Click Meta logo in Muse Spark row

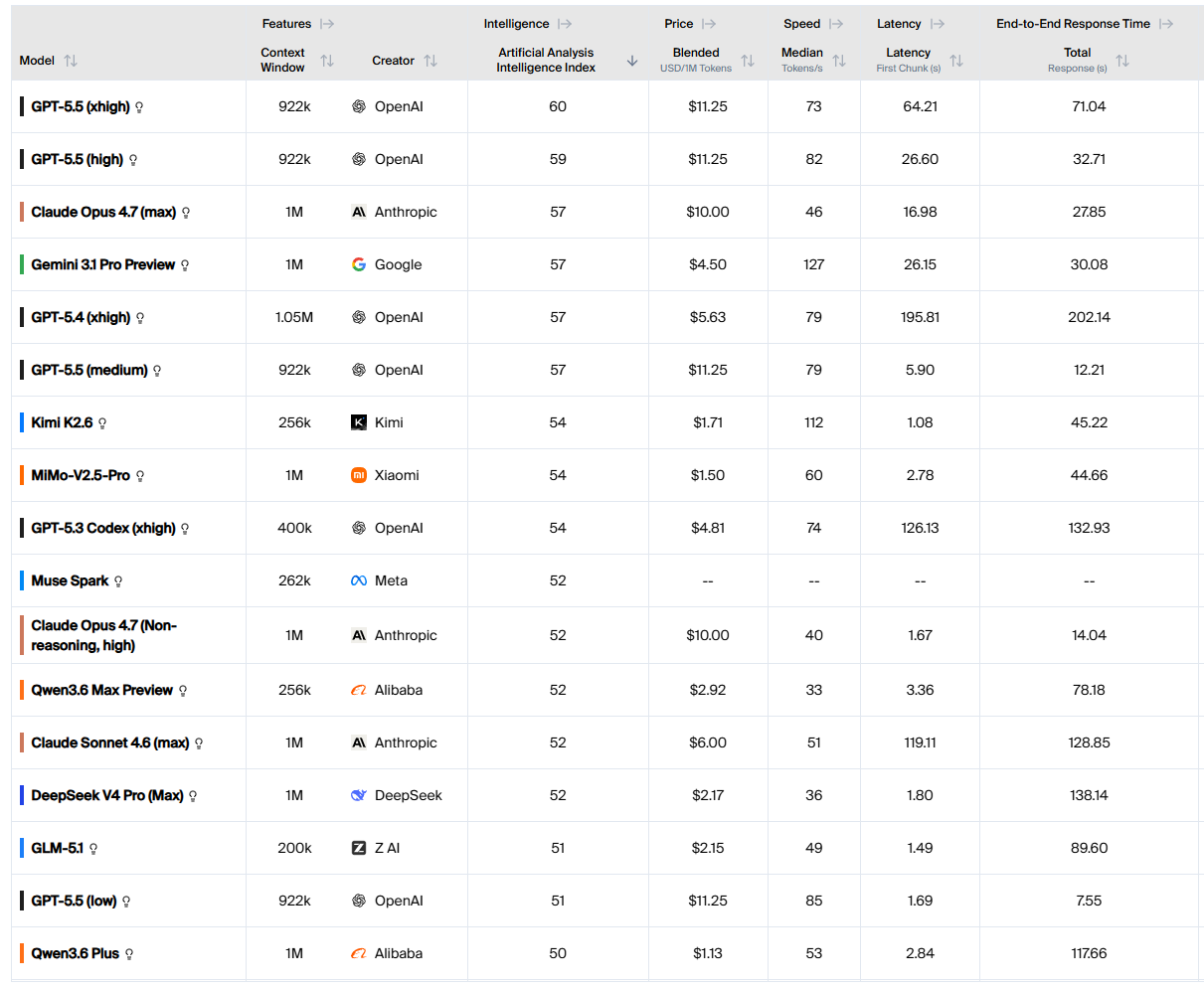tap(359, 580)
